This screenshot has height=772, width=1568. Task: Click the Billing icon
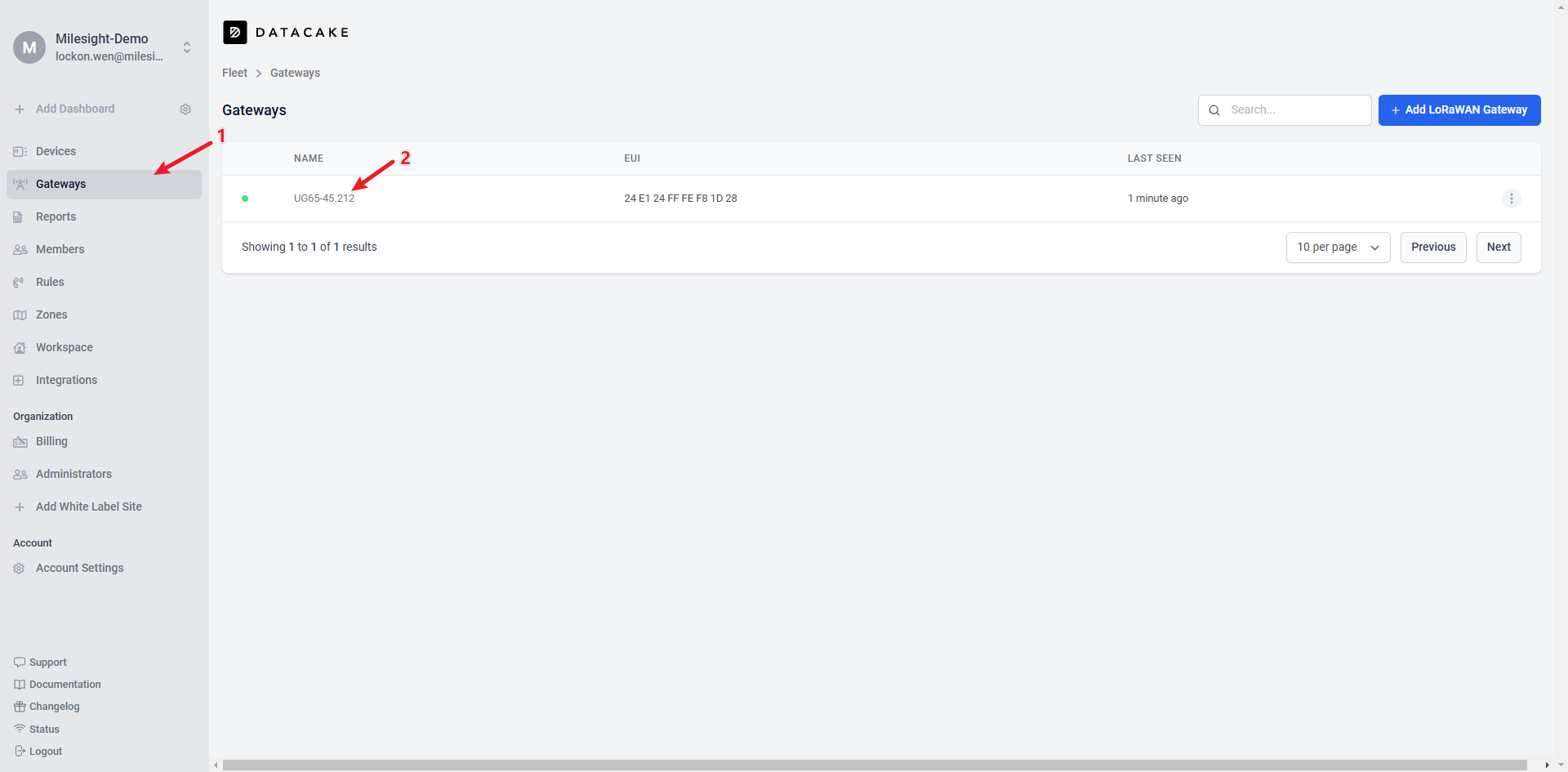coord(20,442)
